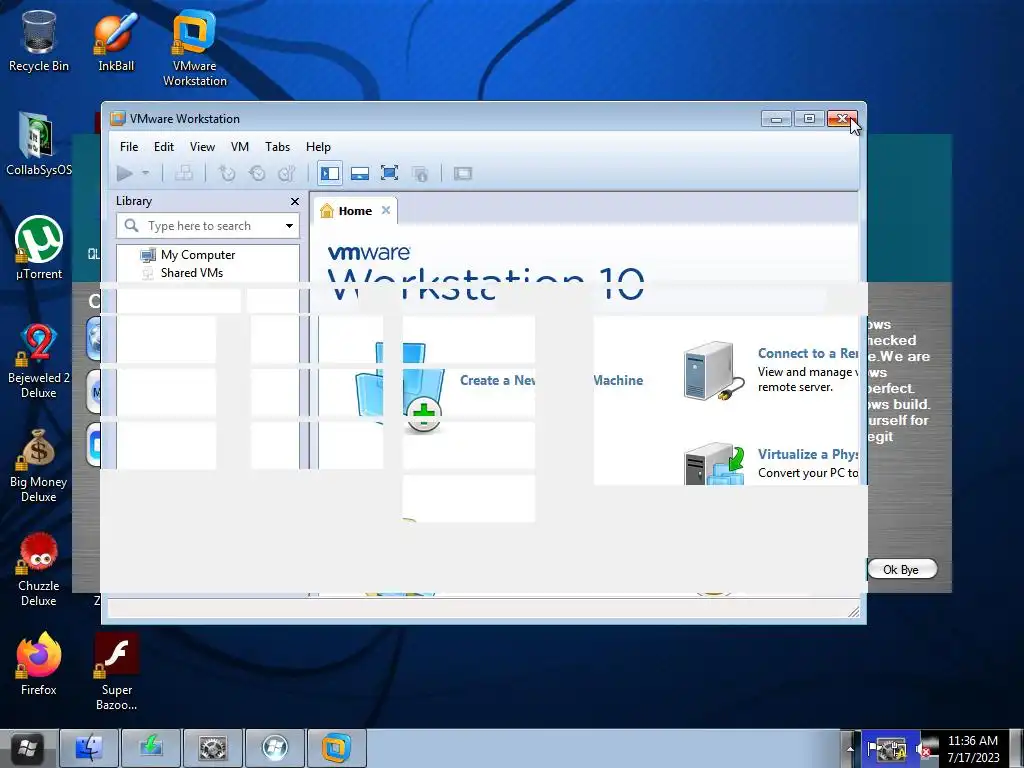Show hidden tray icons arrow
This screenshot has height=768, width=1024.
pos(850,749)
